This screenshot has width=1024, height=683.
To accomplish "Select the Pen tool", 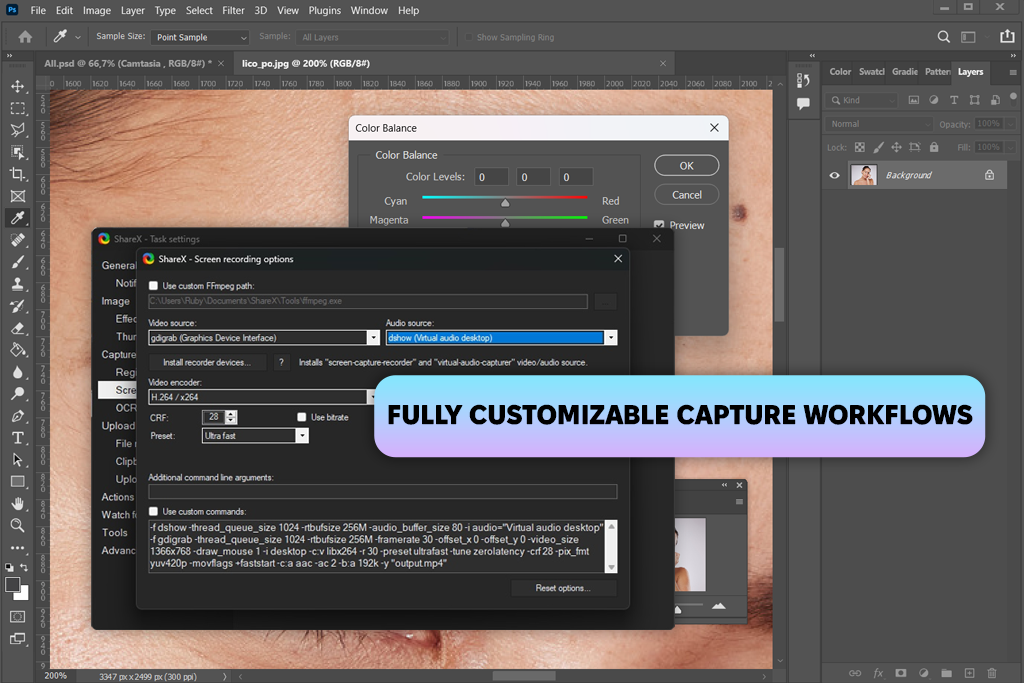I will click(18, 416).
